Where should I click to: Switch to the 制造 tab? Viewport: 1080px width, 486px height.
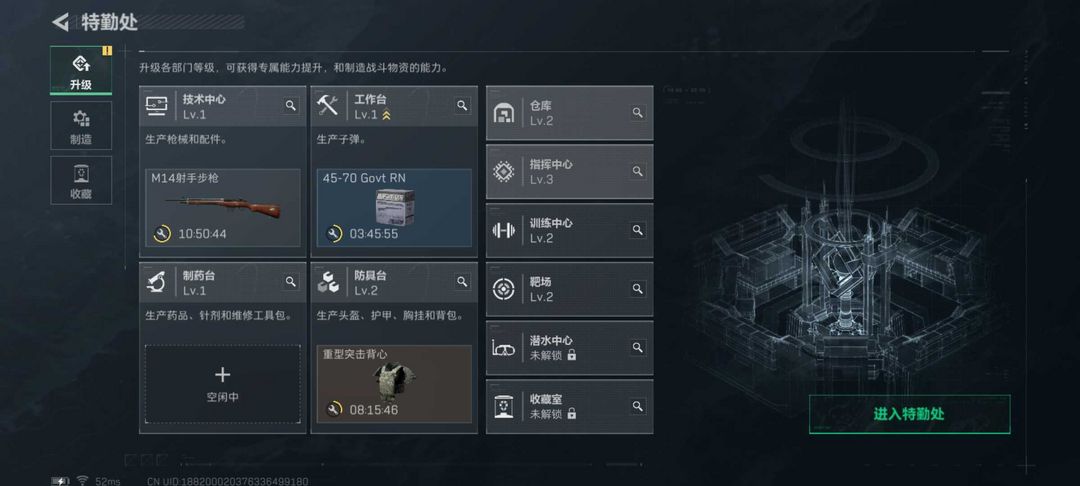81,126
